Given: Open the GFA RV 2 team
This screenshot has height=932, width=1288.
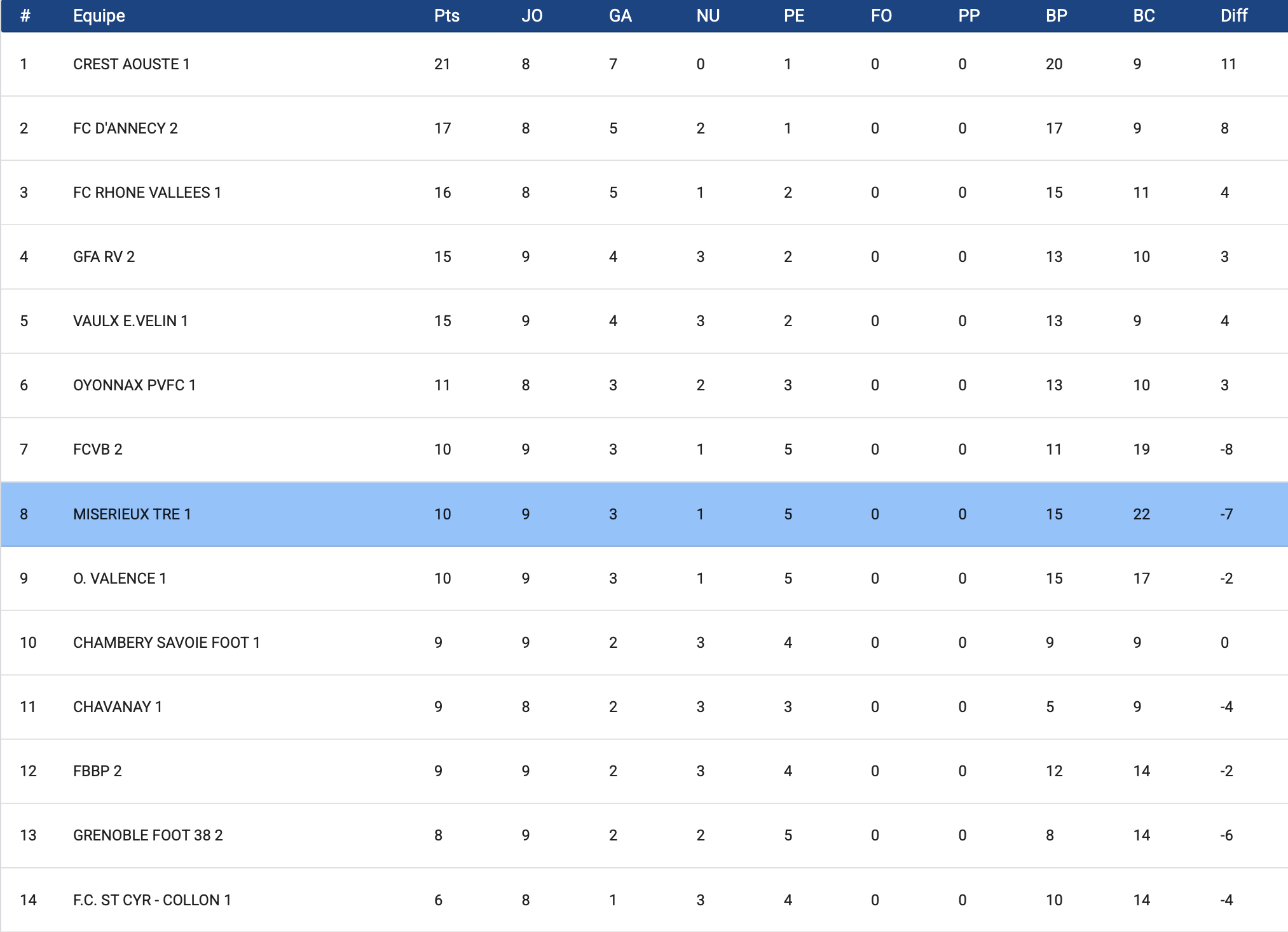Looking at the screenshot, I should pos(104,257).
